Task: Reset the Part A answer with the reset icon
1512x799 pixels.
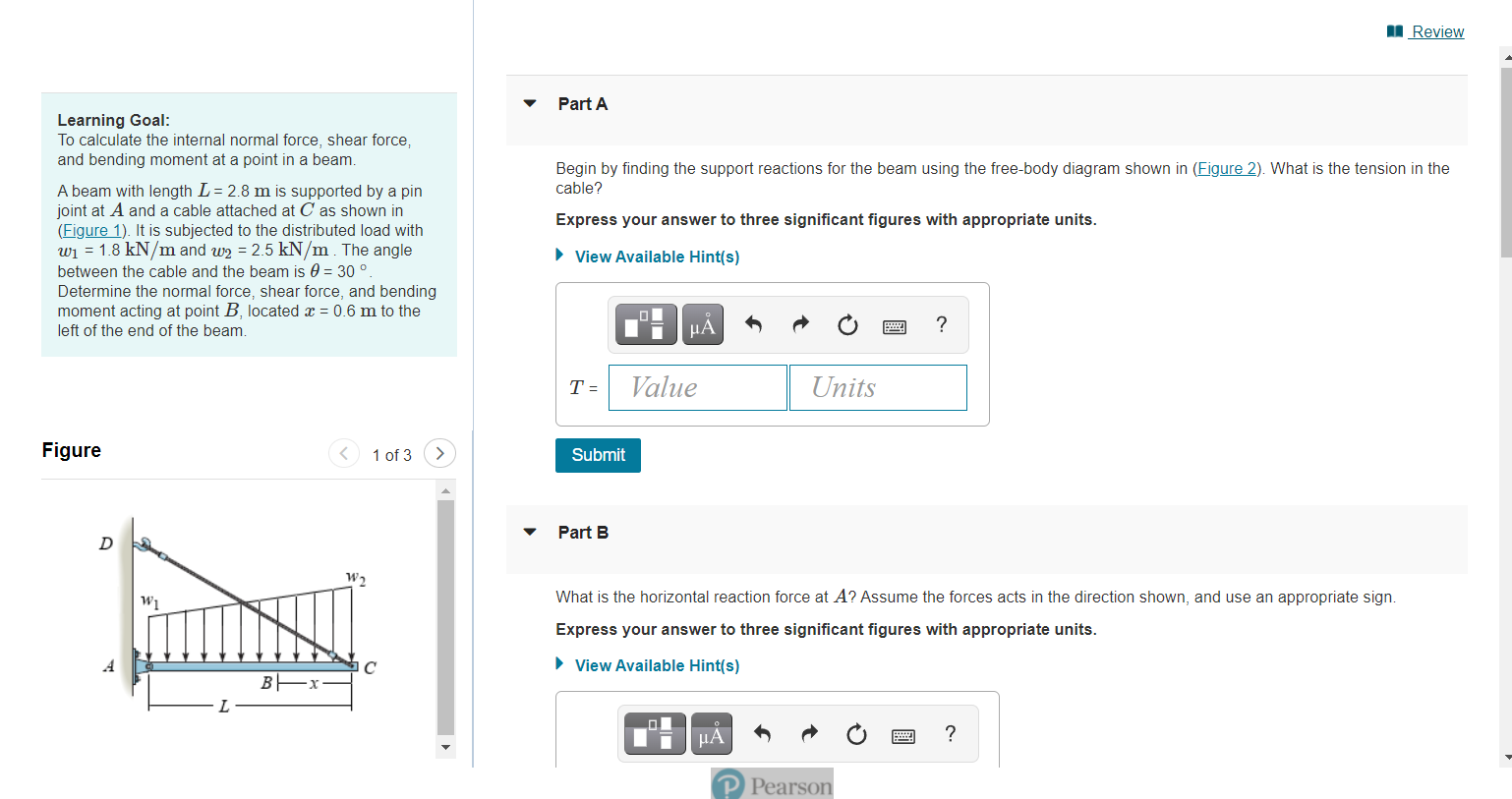Action: click(847, 324)
